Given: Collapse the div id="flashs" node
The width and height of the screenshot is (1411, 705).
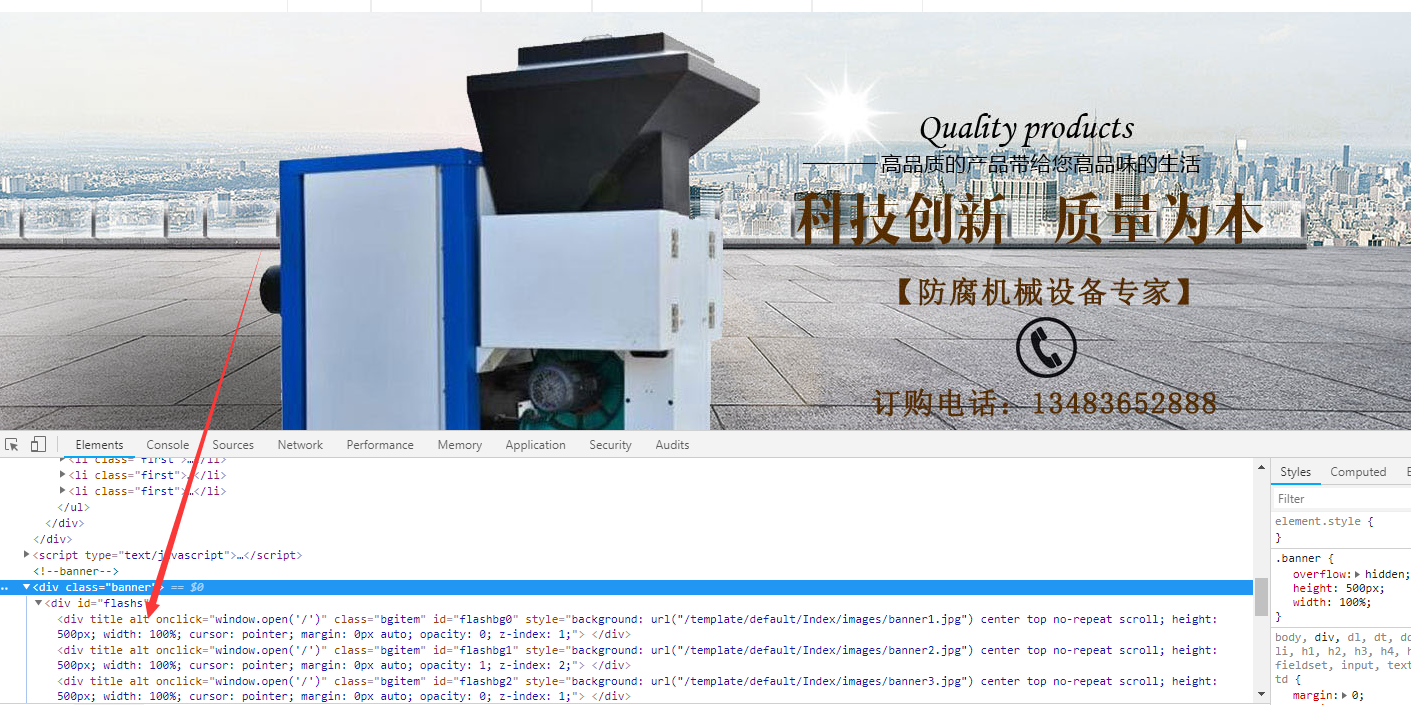Looking at the screenshot, I should click(x=39, y=603).
